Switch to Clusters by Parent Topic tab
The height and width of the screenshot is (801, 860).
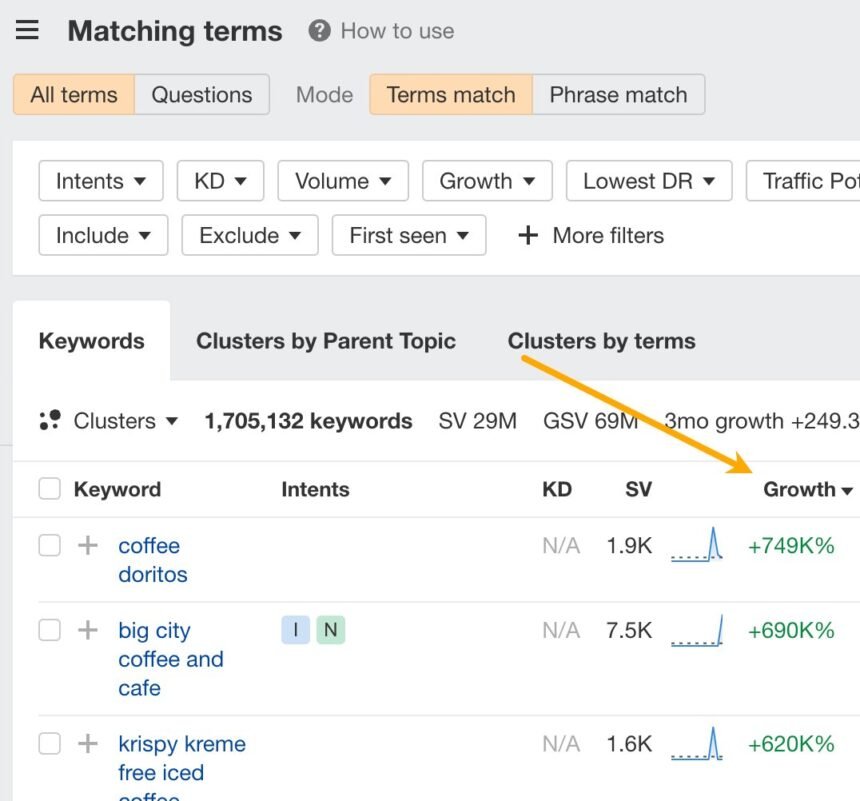(325, 341)
